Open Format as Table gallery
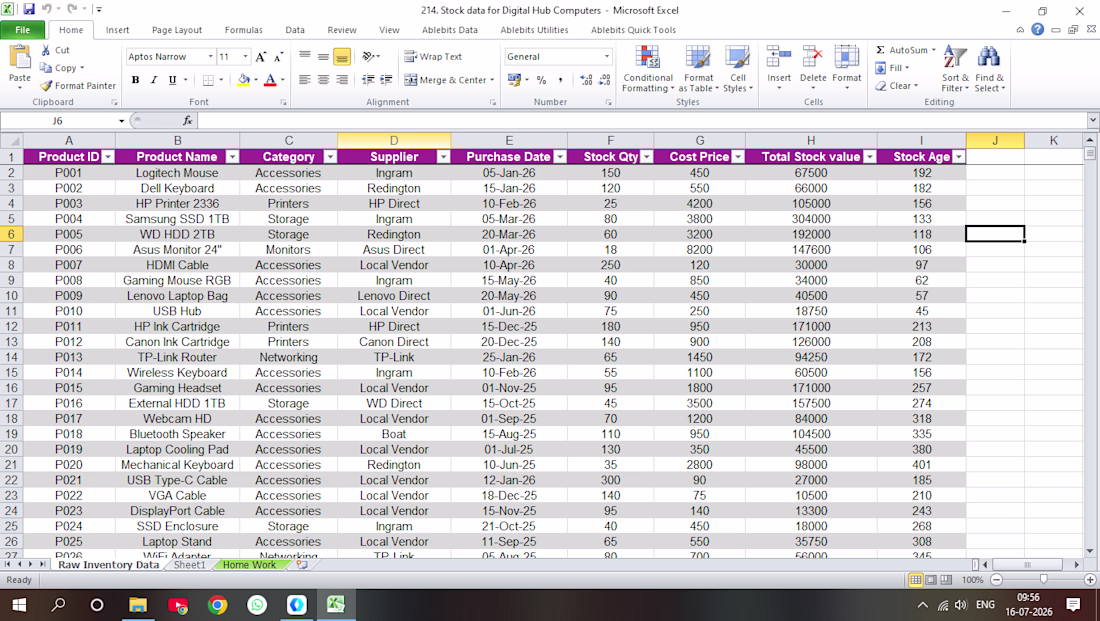Screen dimensions: 1100x621 pyautogui.click(x=698, y=69)
